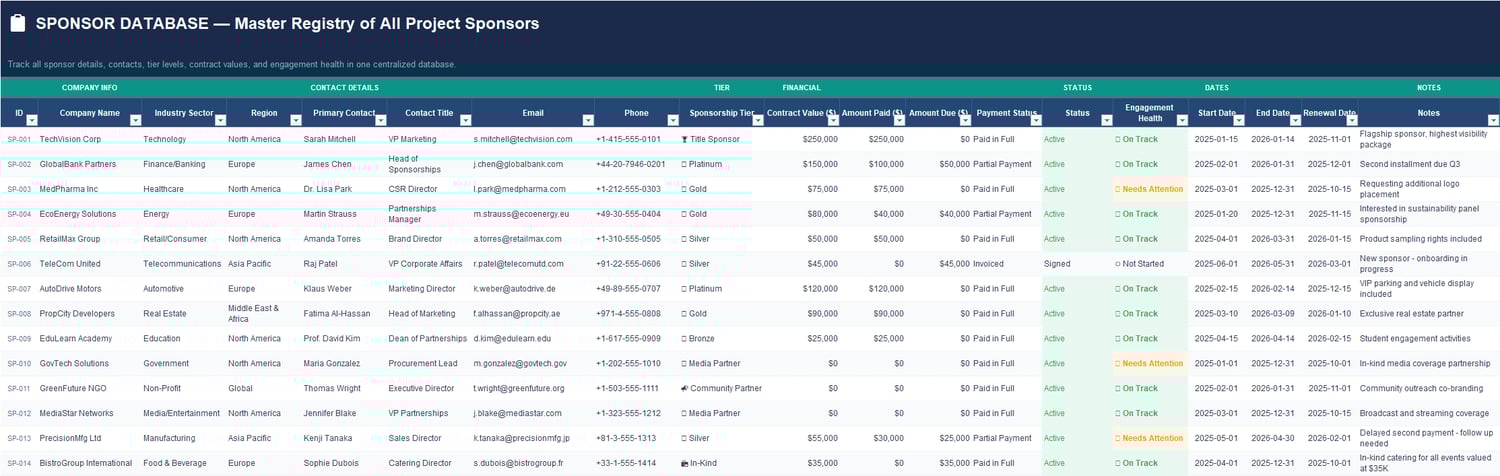Open the Start Date filter dropdown
Screen dimensions: 1500x476
[x=1238, y=120]
